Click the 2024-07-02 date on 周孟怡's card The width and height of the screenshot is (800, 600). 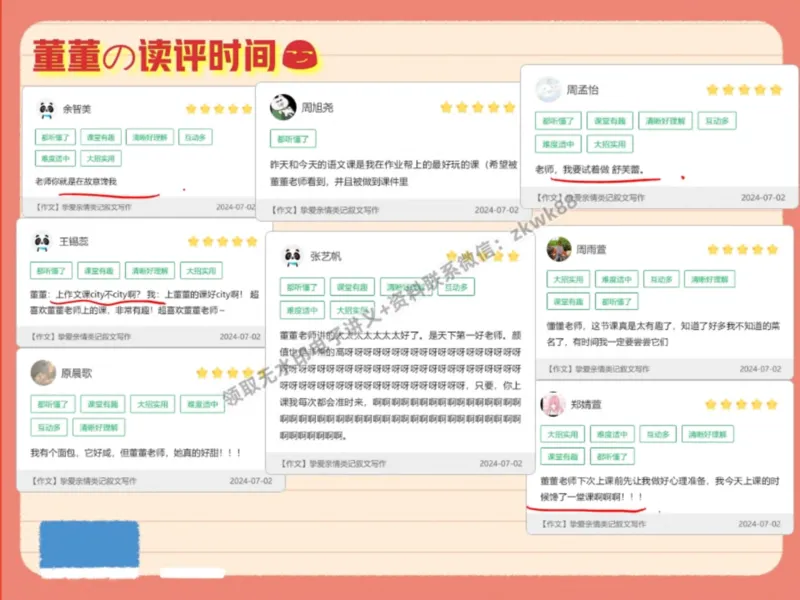763,197
